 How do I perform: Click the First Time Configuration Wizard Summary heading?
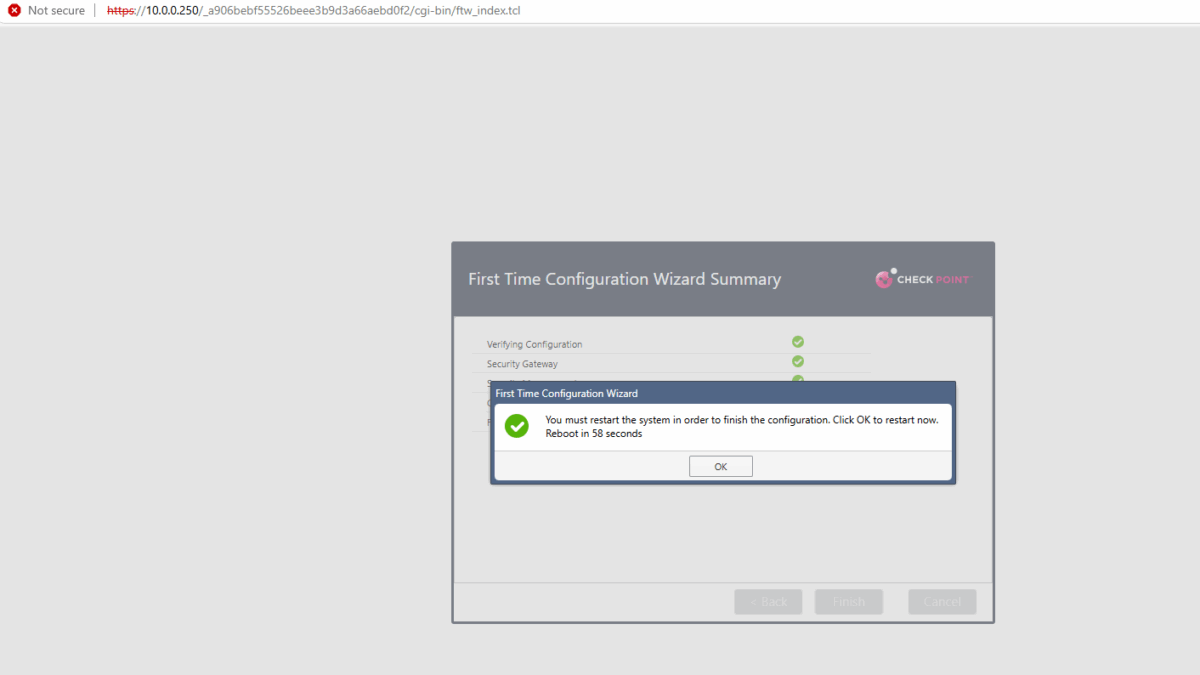624,279
